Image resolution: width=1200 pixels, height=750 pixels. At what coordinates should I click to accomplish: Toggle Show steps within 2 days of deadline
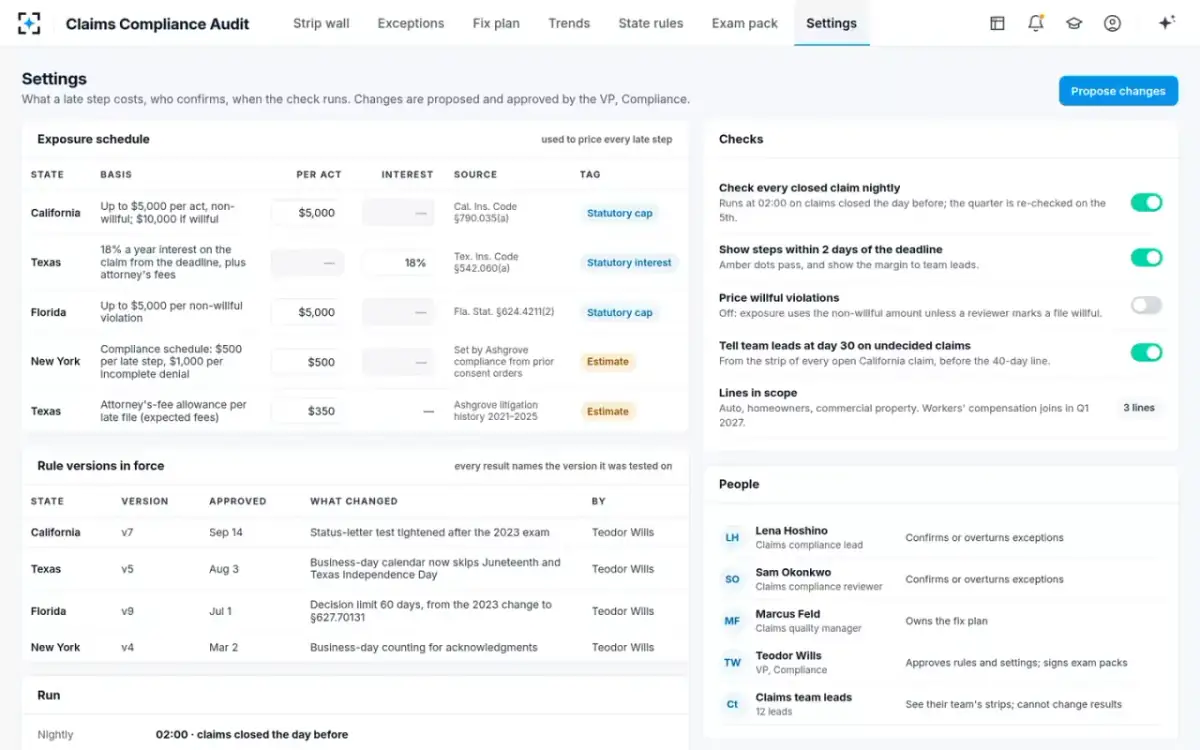coord(1146,258)
